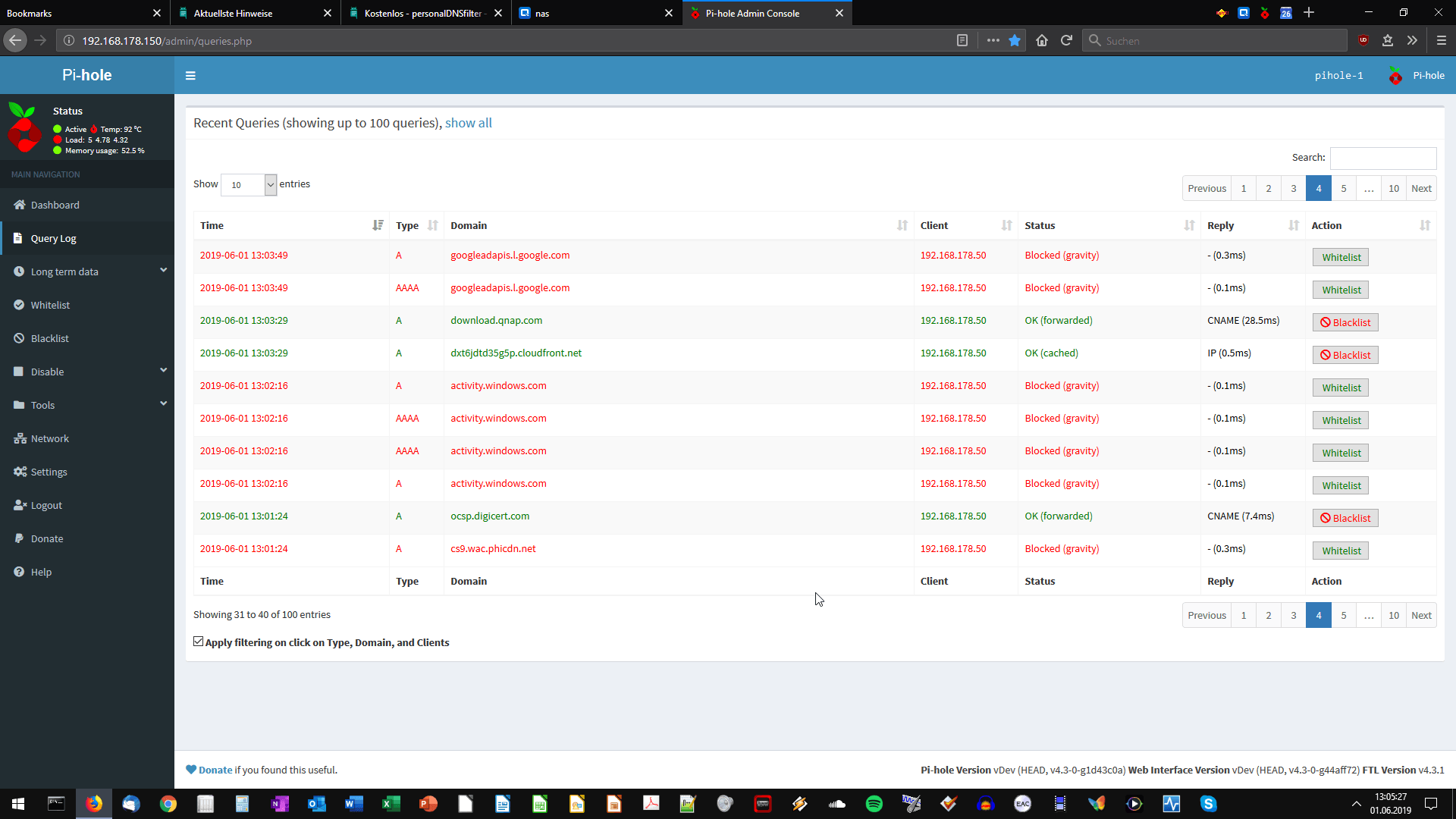Click the Pi-hole logo title
This screenshot has width=1456, height=819.
click(x=87, y=75)
